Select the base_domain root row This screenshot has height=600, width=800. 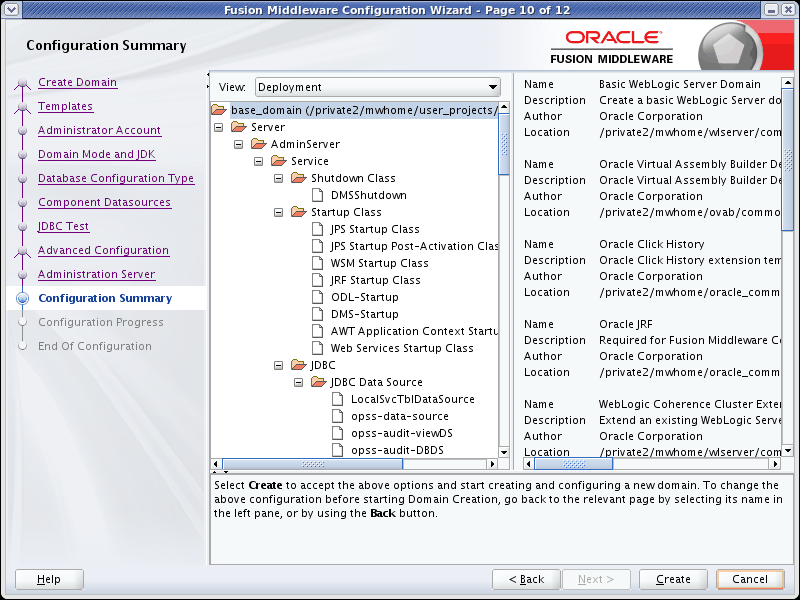click(x=363, y=110)
